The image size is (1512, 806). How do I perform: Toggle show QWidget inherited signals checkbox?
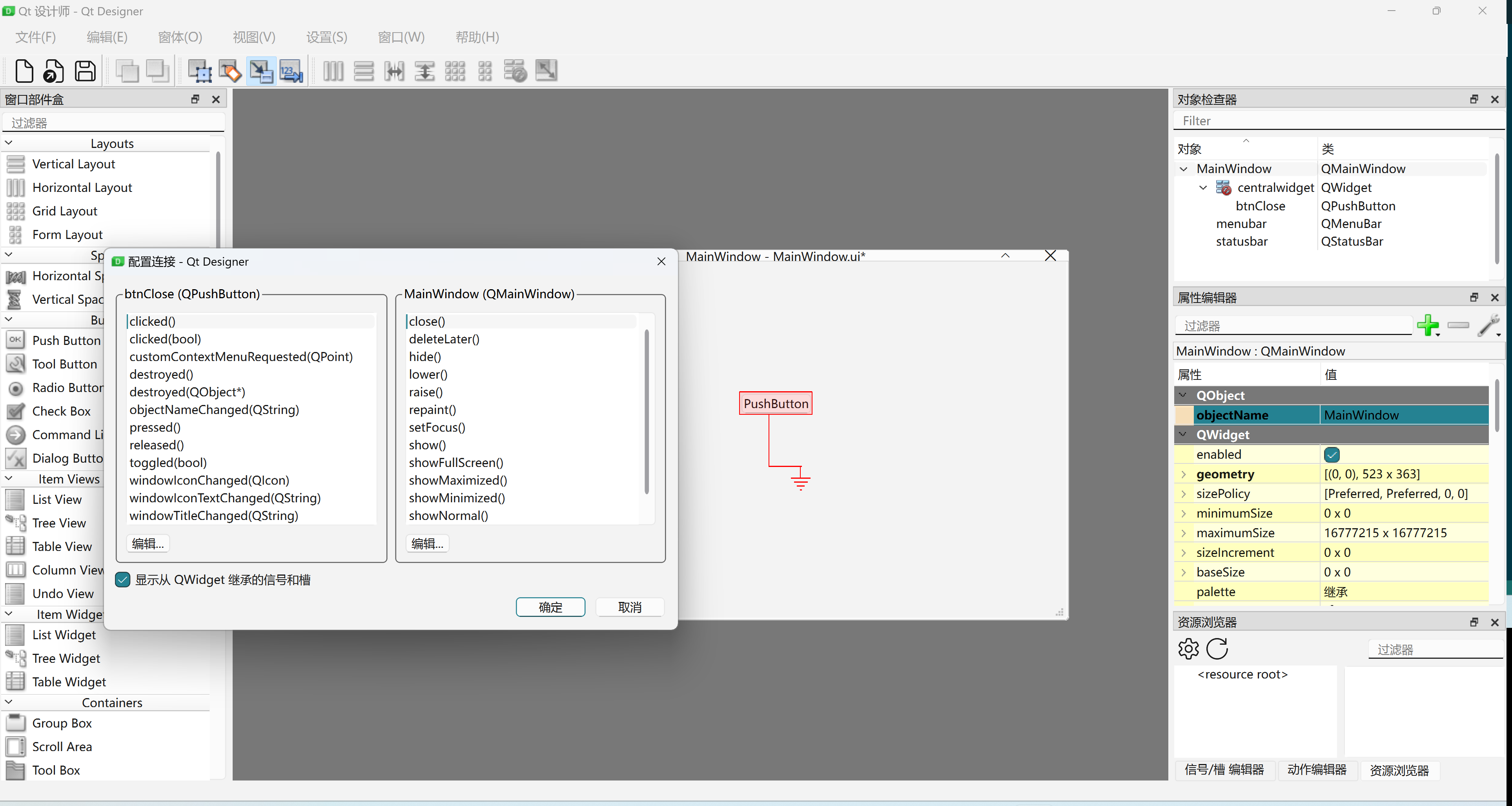[x=122, y=579]
